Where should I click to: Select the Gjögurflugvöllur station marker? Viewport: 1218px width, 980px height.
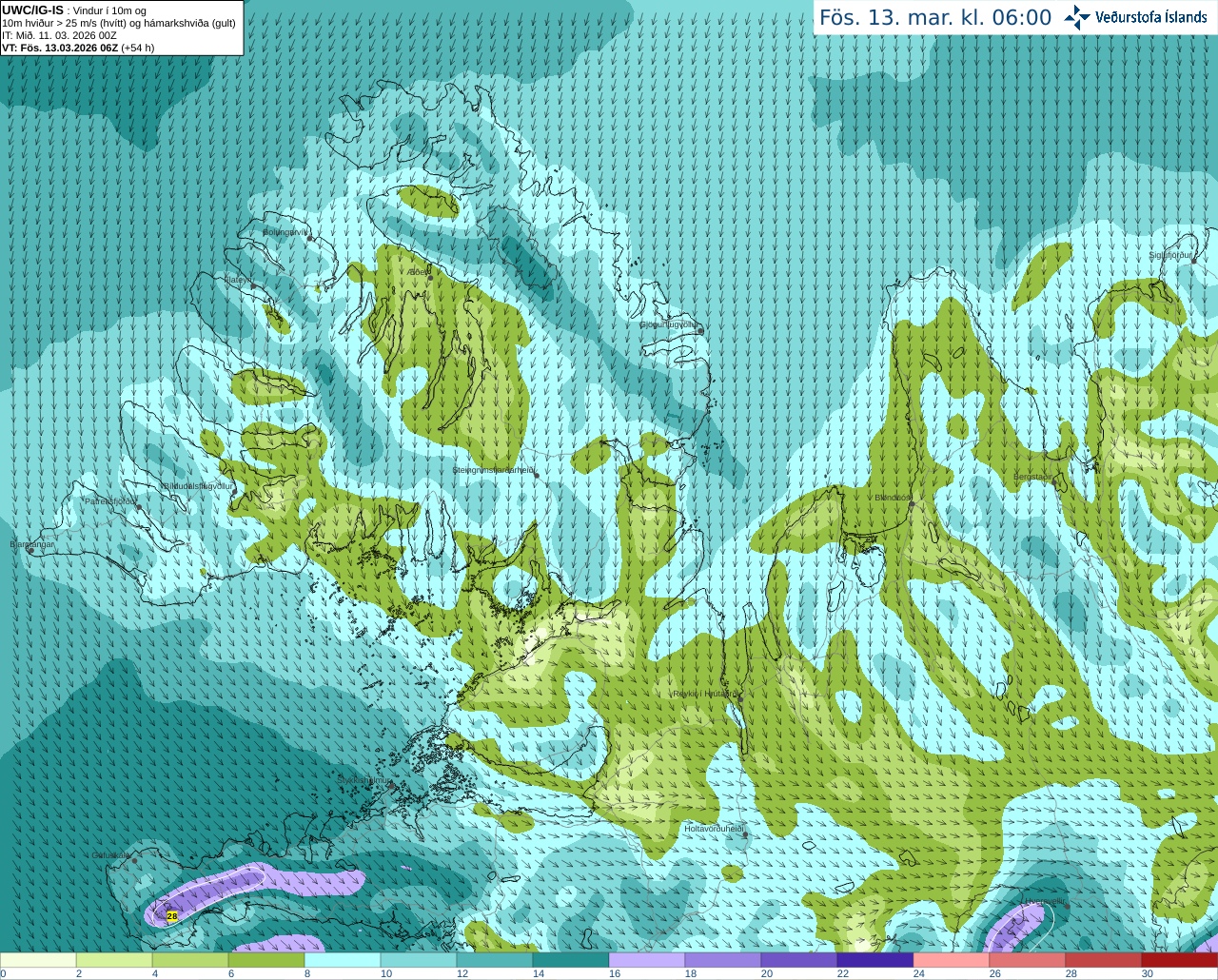tap(700, 330)
